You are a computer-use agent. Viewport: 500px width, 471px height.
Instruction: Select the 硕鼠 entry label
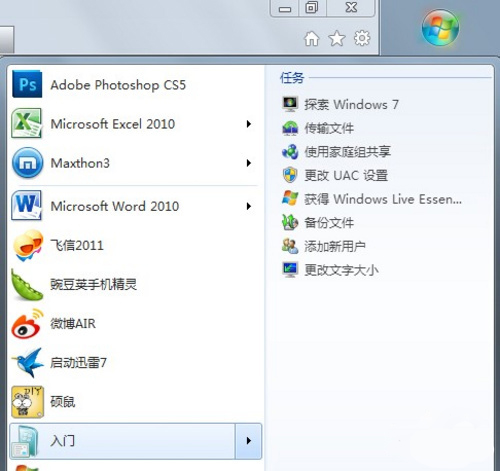(x=63, y=402)
